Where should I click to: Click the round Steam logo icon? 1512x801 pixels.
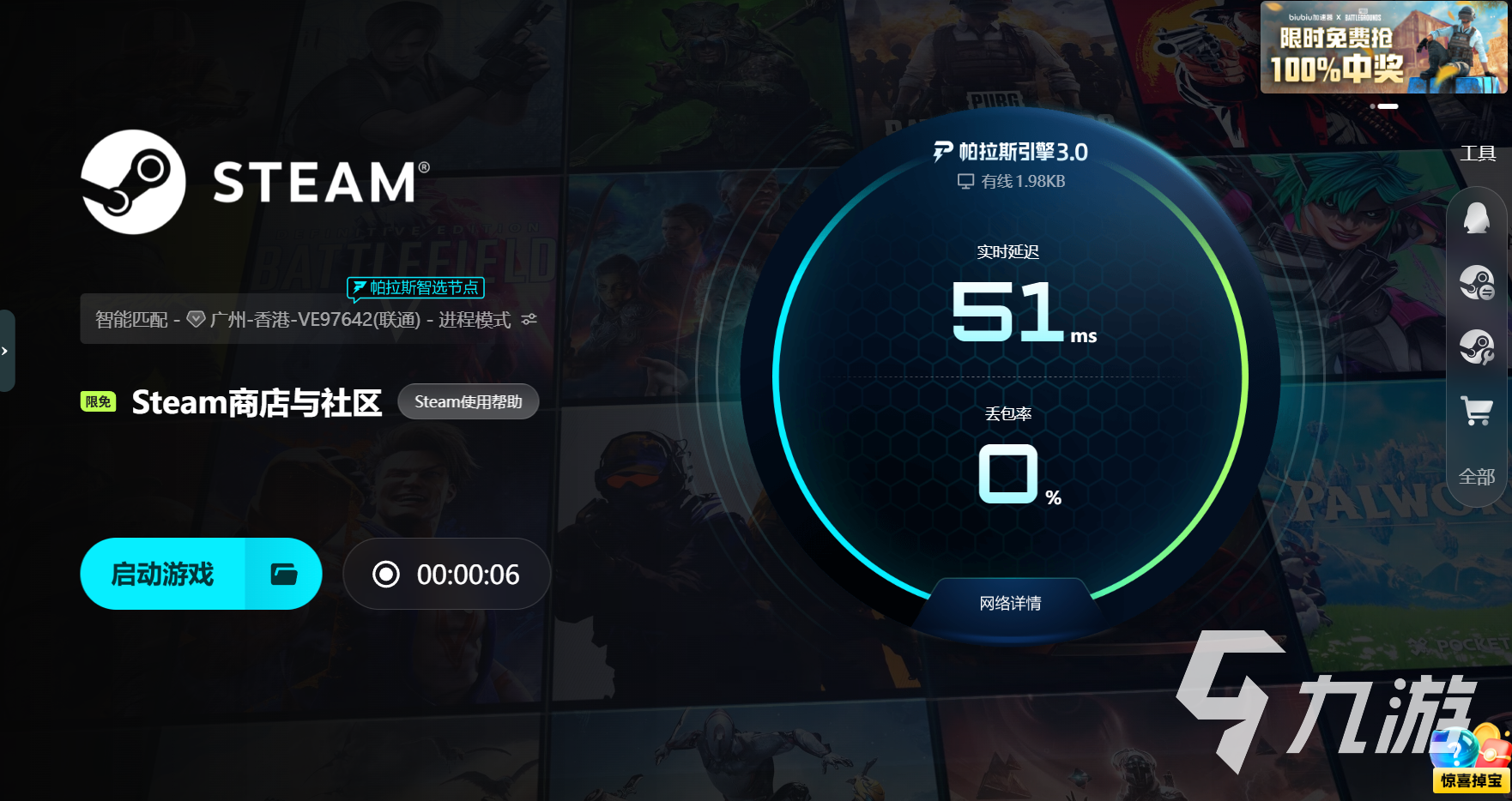point(133,182)
